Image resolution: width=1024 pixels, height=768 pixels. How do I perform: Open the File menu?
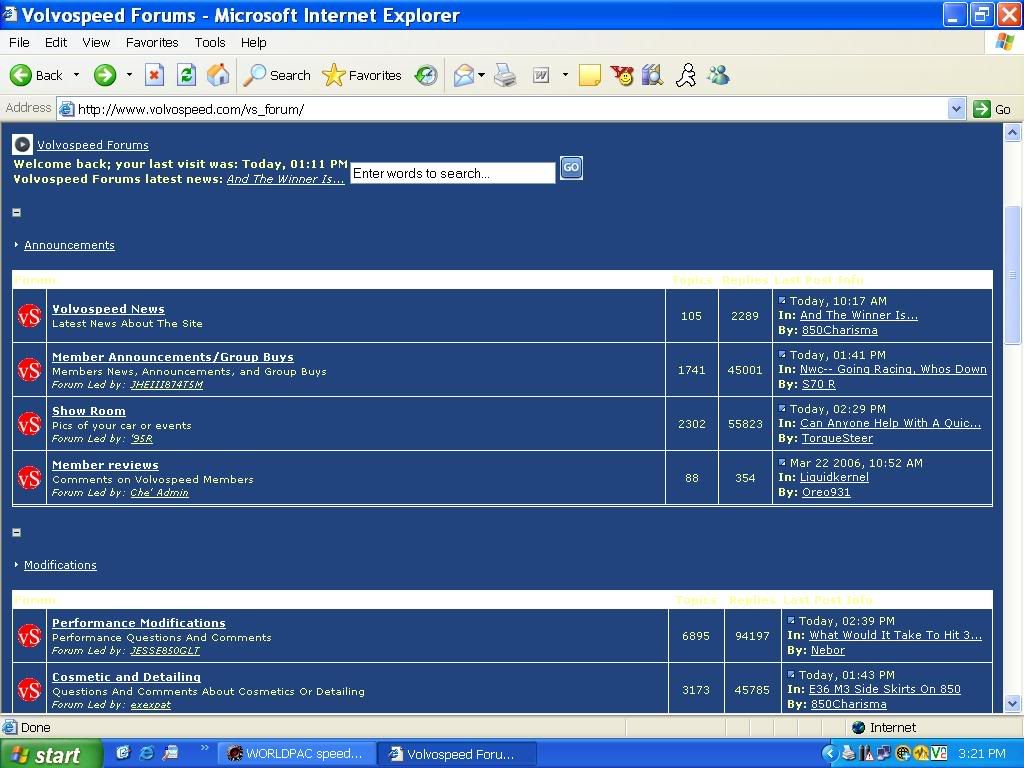[x=19, y=42]
